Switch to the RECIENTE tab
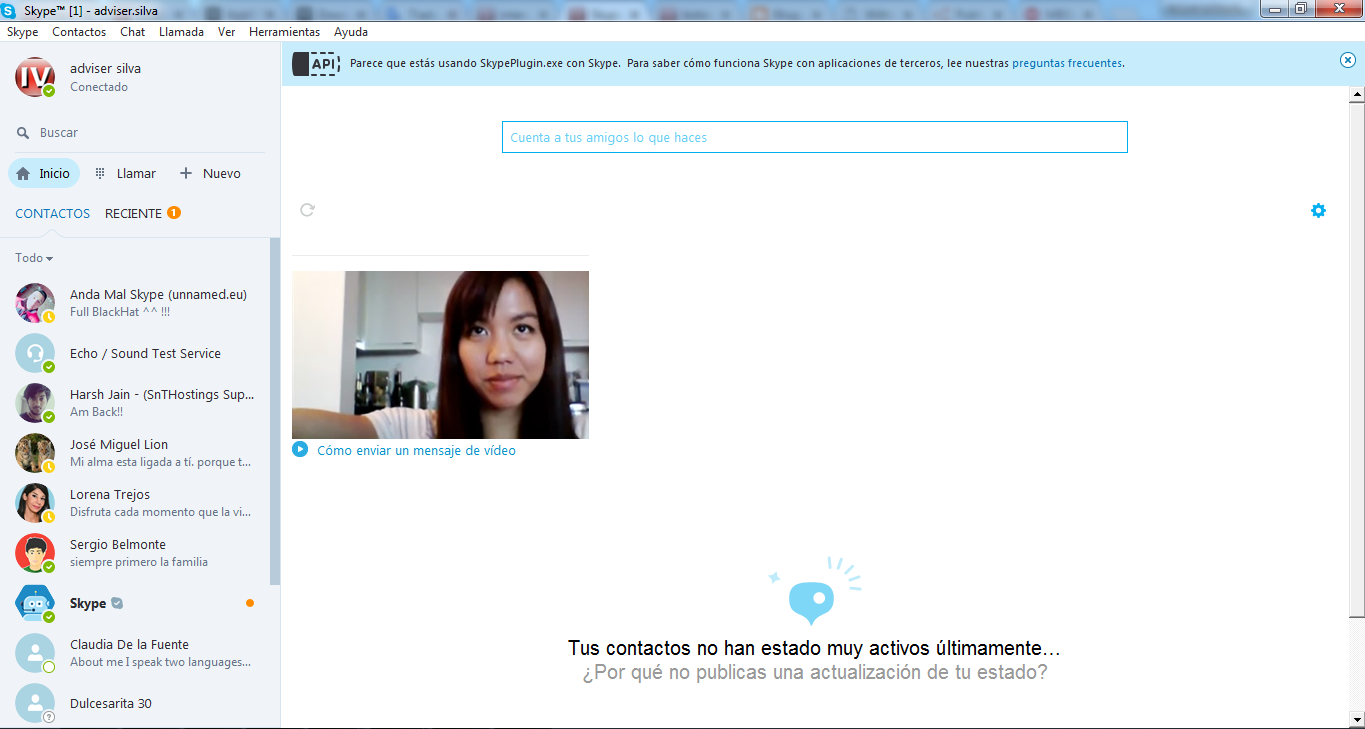 (133, 213)
